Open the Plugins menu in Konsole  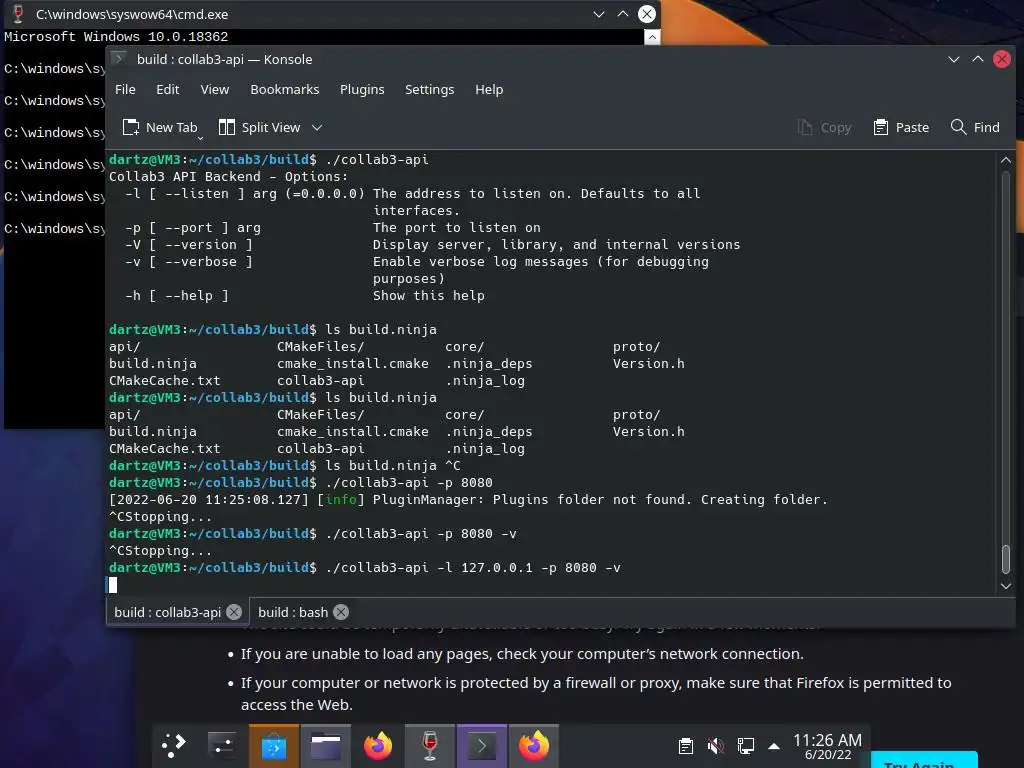(362, 89)
